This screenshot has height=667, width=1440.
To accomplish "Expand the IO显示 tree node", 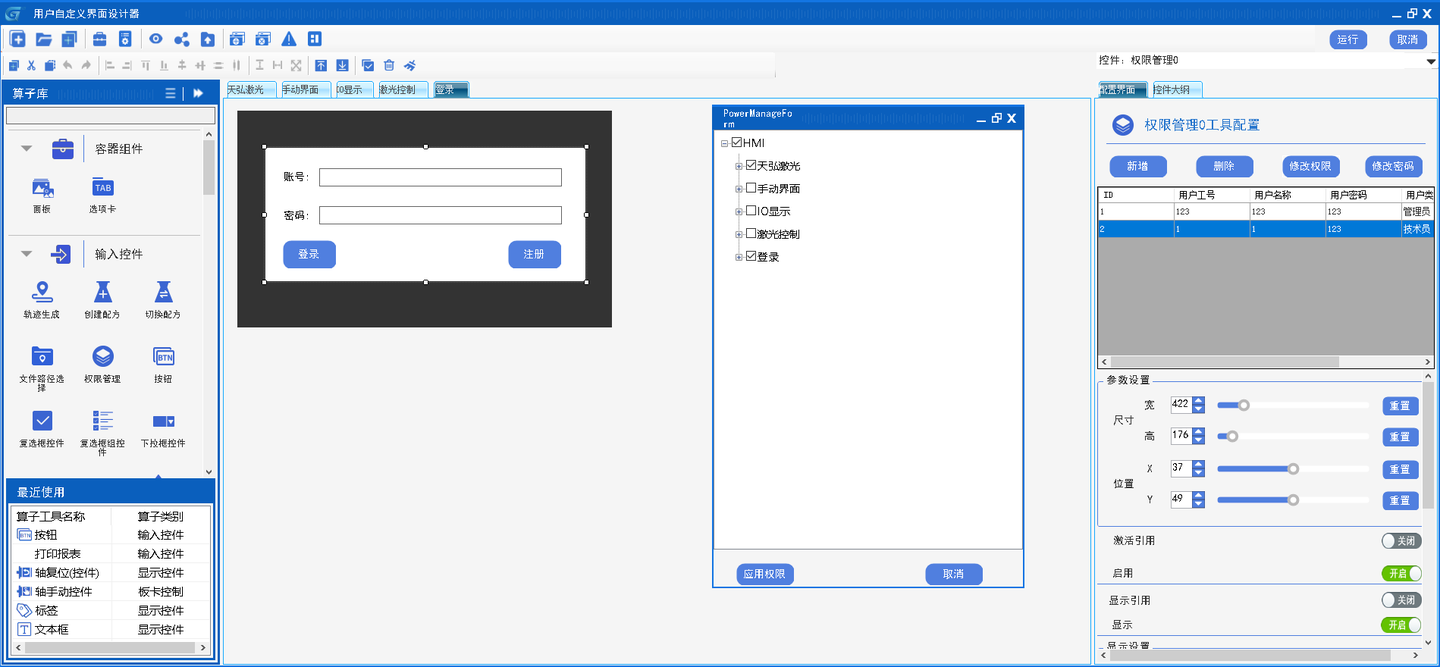I will tap(739, 212).
